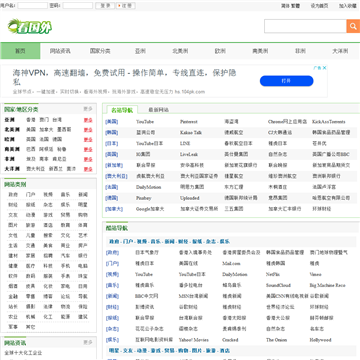The height and width of the screenshot is (360, 360).
Task: Open the Cracked link
Action: pyautogui.click(x=230, y=340)
